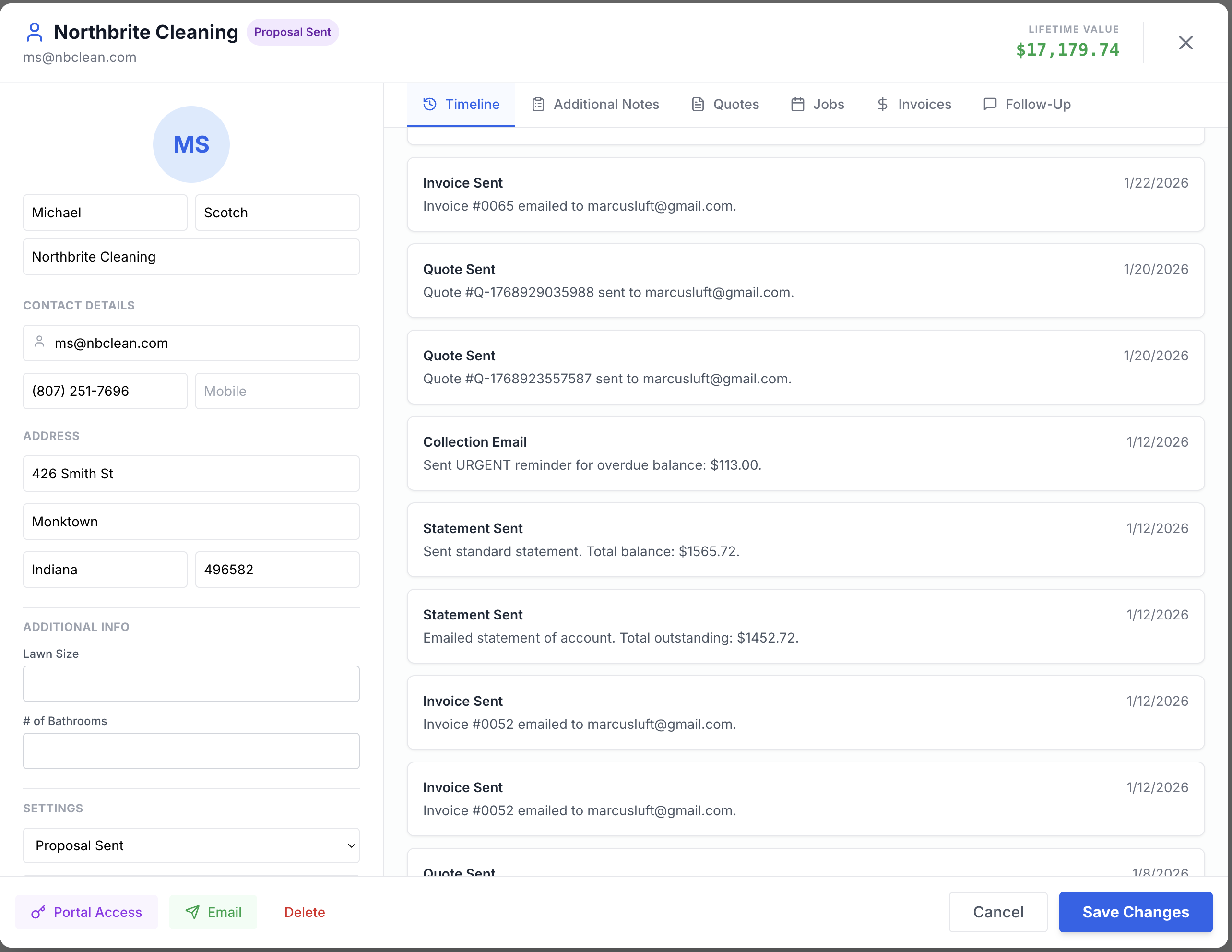Click the status dropdown chevron arrow
The height and width of the screenshot is (952, 1232).
[x=351, y=845]
